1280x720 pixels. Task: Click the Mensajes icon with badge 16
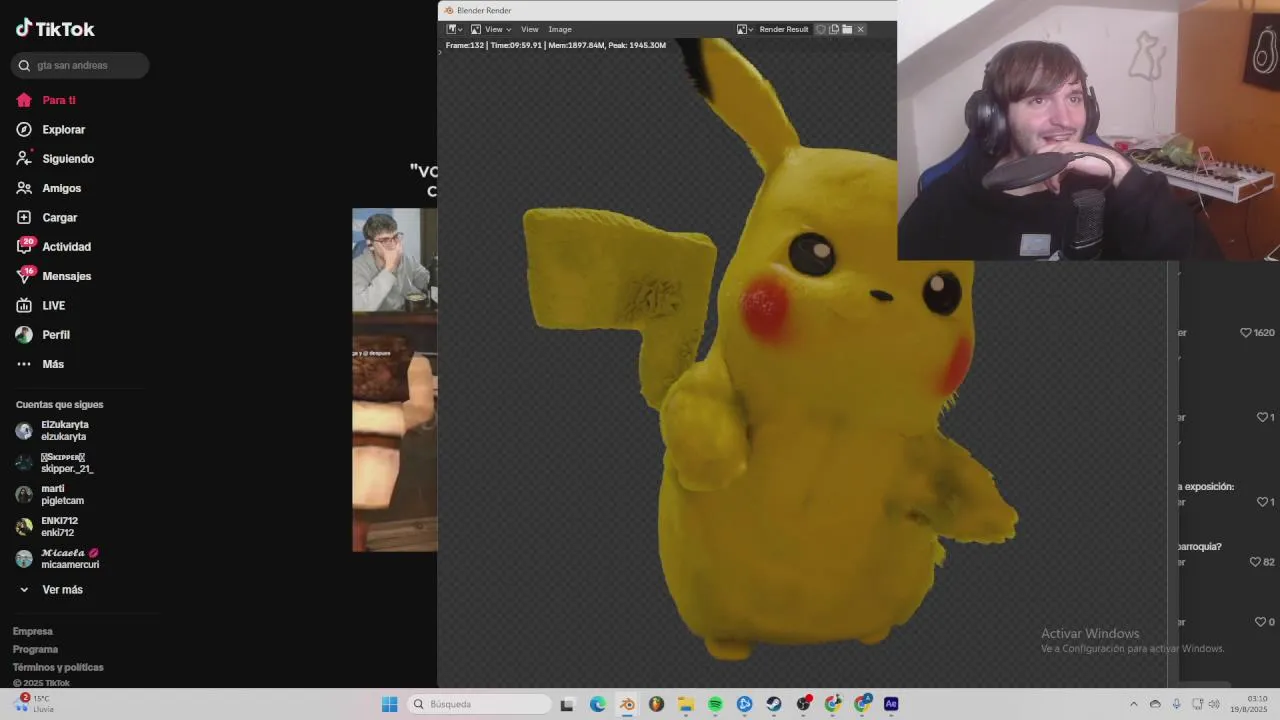[x=25, y=275]
